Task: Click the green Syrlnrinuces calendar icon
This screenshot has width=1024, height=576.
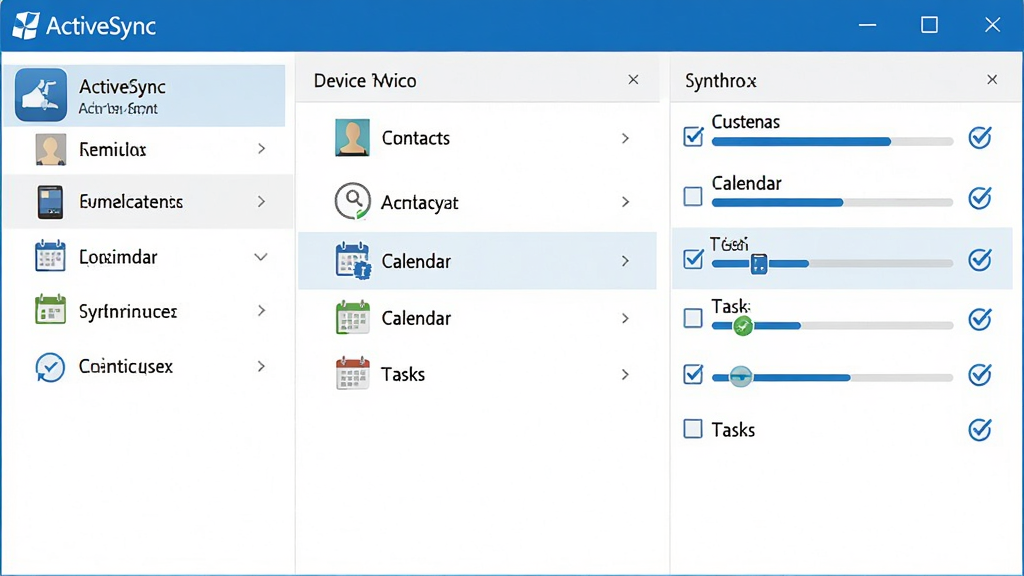Action: click(50, 310)
